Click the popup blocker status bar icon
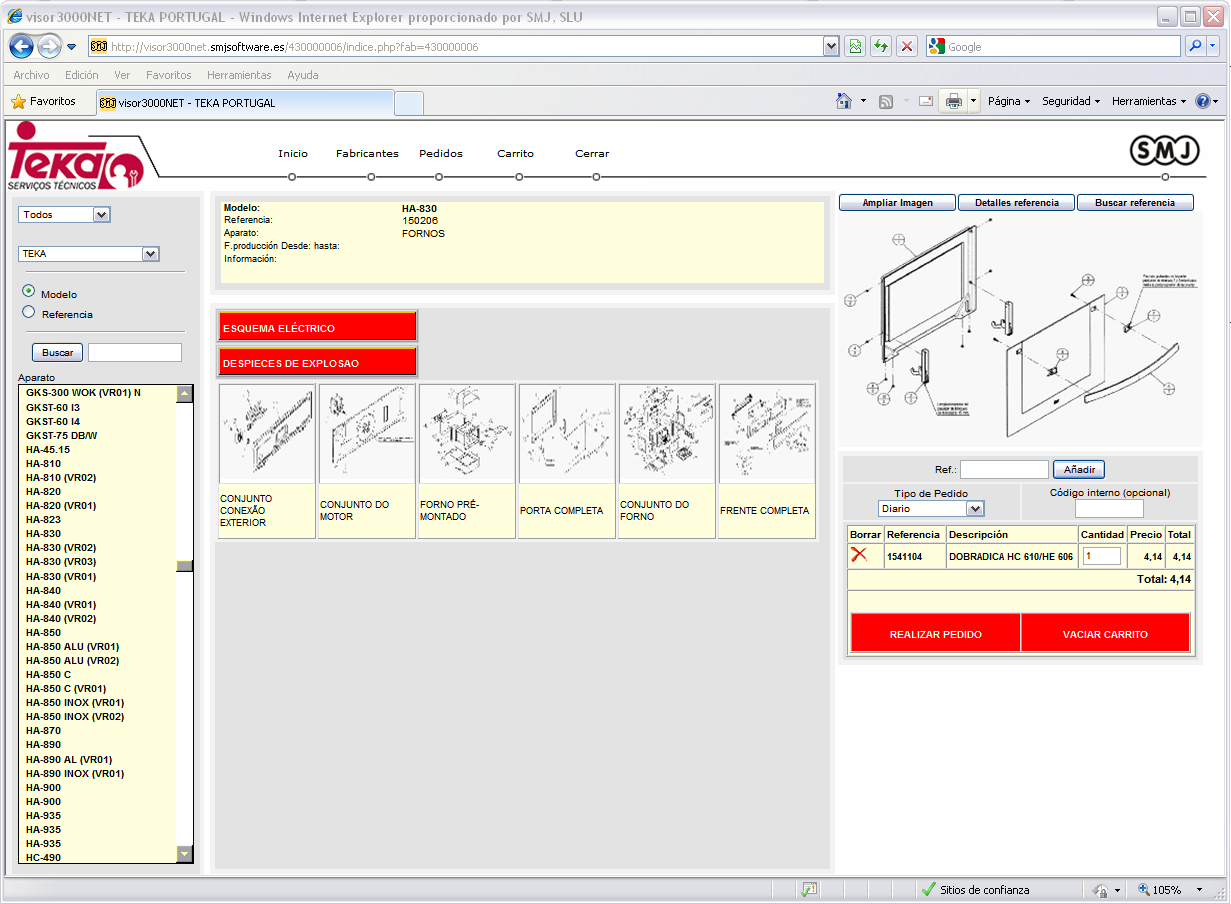 [x=809, y=889]
